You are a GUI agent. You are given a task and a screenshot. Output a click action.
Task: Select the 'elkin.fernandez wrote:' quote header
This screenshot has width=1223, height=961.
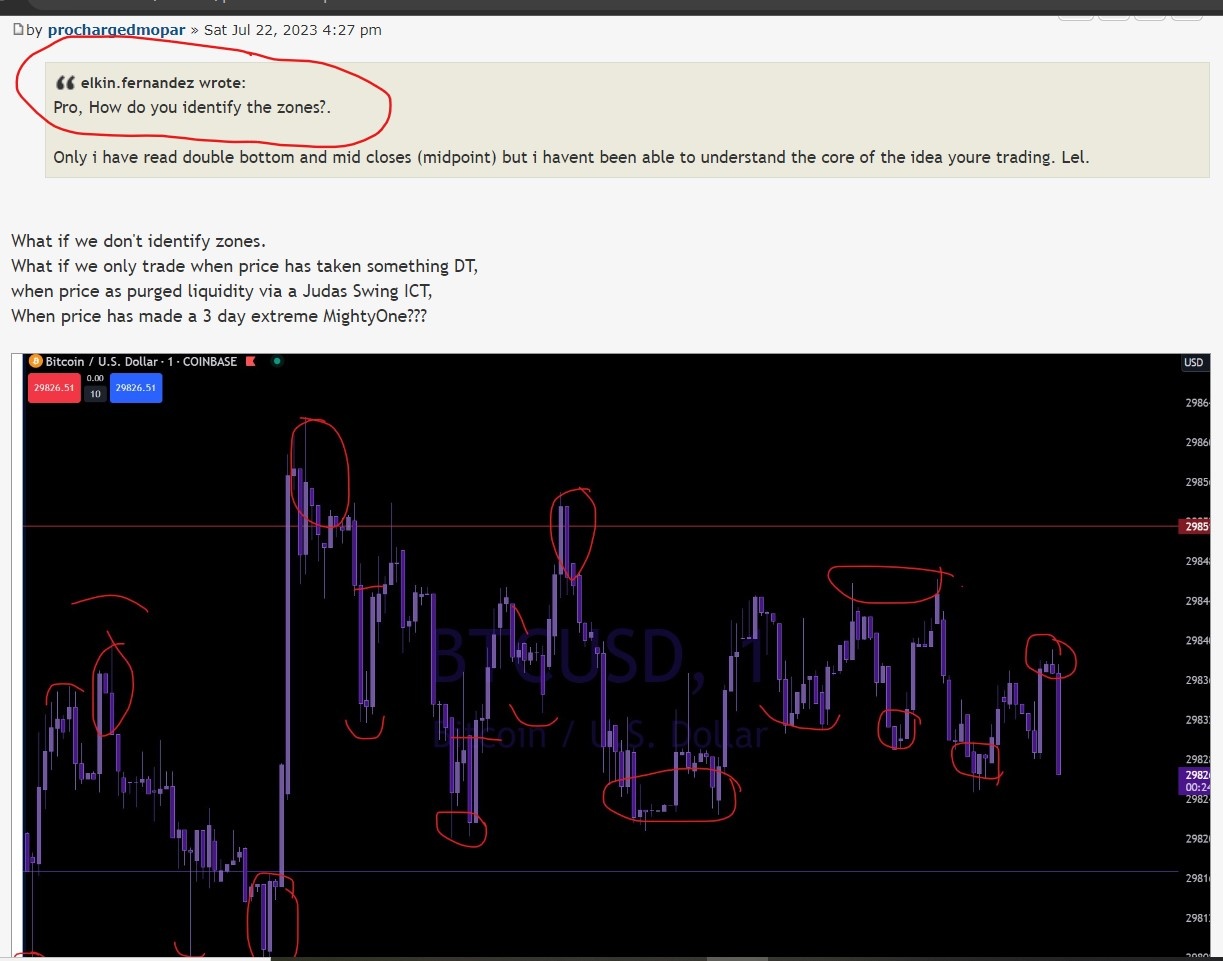pyautogui.click(x=163, y=83)
